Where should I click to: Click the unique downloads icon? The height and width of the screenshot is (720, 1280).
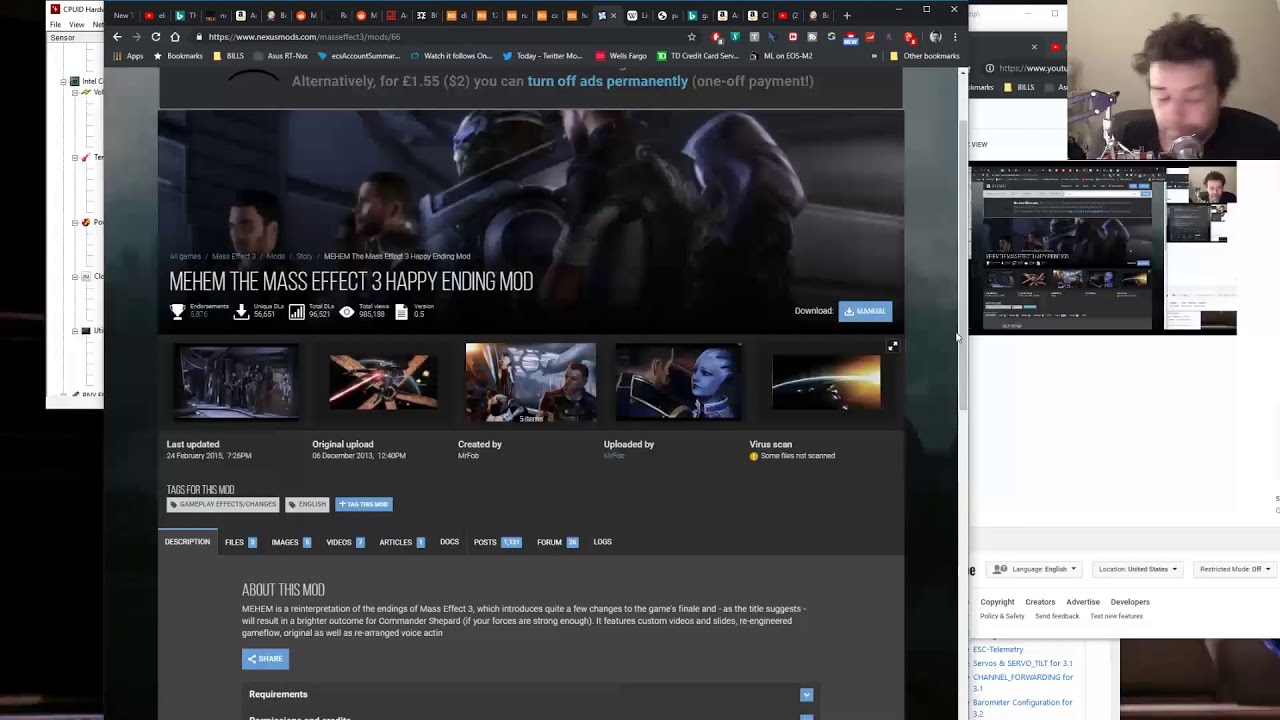[x=241, y=312]
